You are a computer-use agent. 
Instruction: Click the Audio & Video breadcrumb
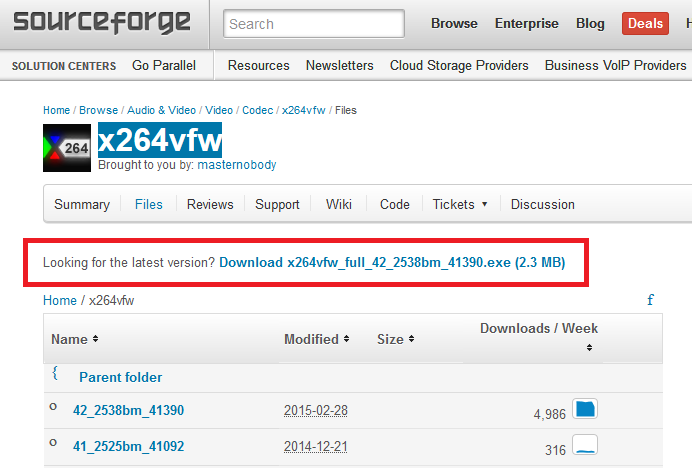(x=162, y=110)
